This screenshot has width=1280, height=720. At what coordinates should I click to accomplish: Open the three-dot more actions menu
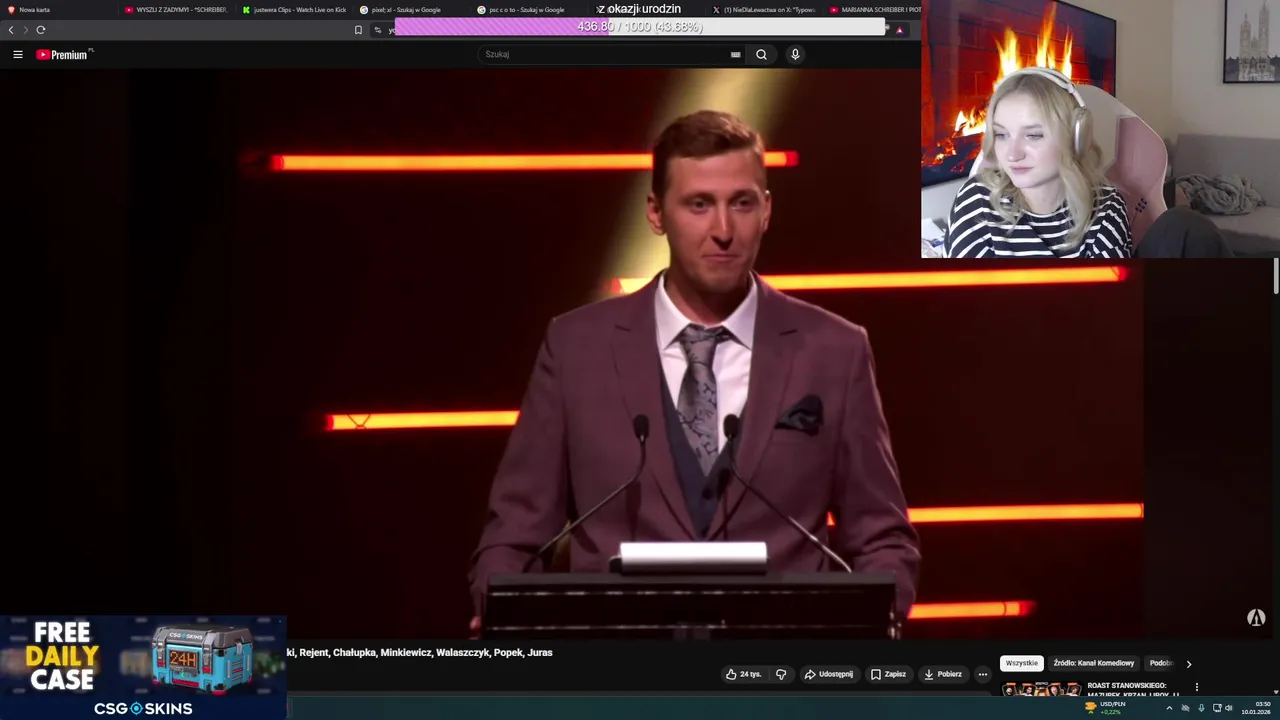(982, 674)
